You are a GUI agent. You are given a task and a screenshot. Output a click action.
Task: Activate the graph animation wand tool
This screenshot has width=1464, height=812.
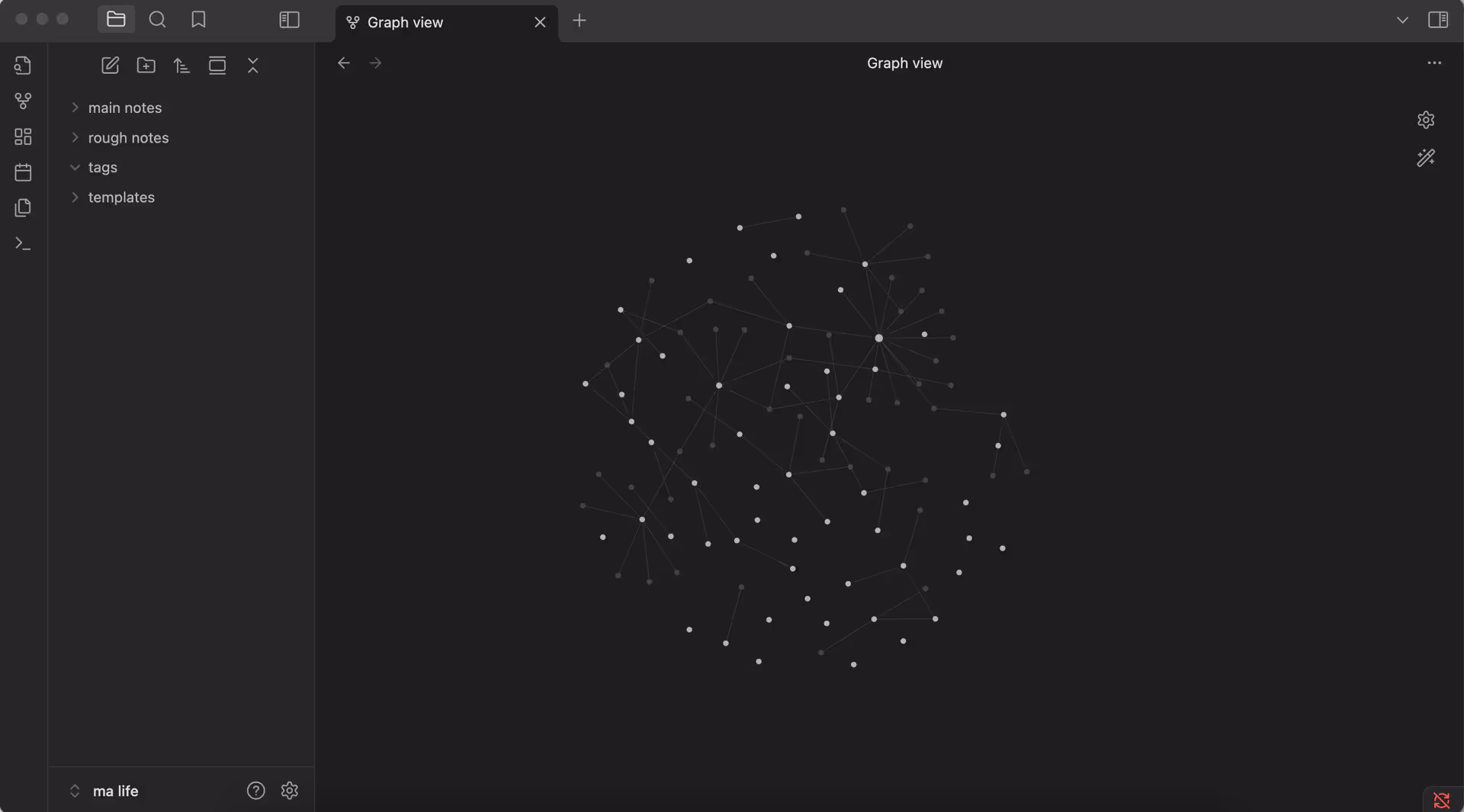coord(1426,158)
